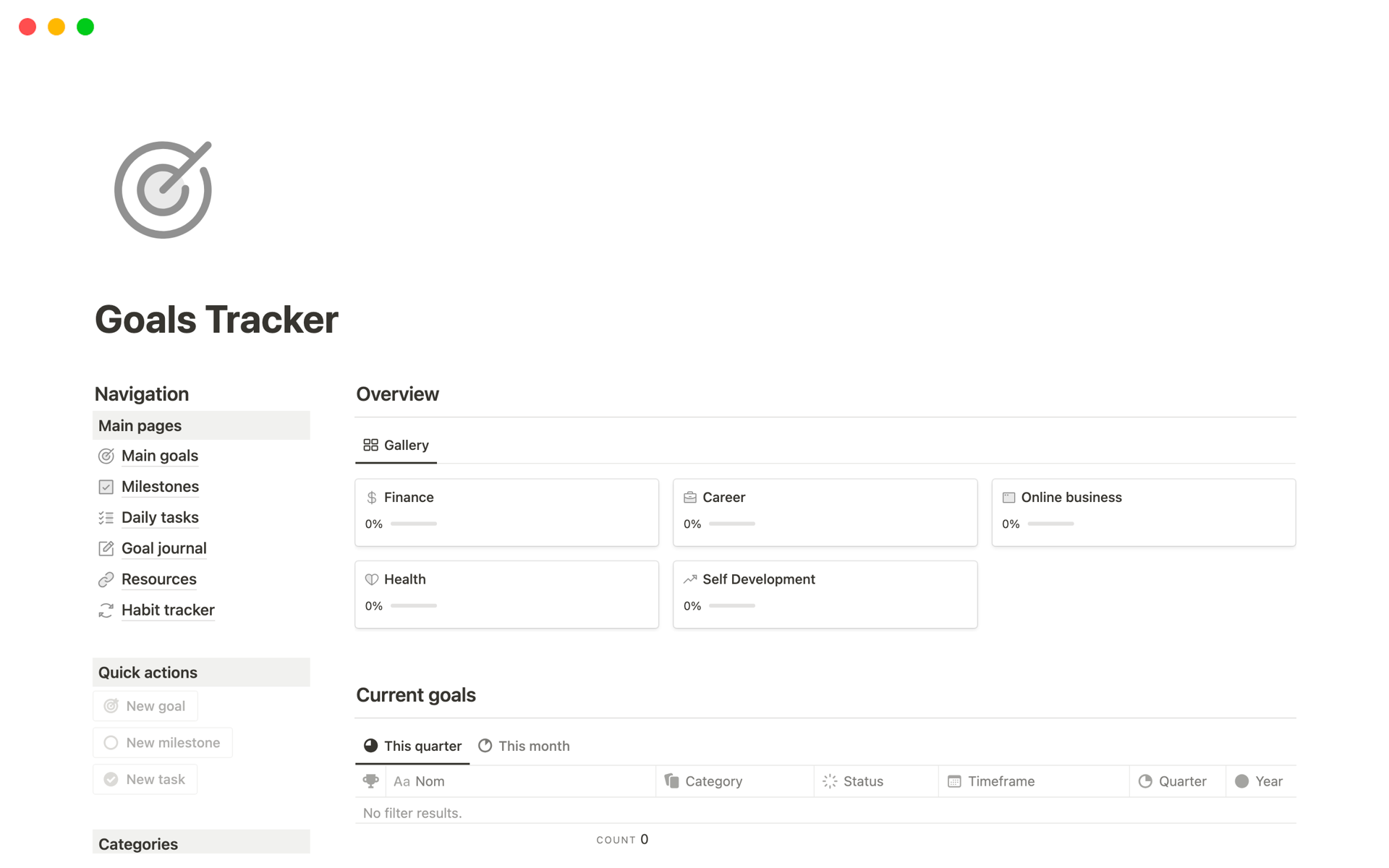Click the sync icon beside Habit tracker
The width and height of the screenshot is (1389, 868).
[x=106, y=610]
